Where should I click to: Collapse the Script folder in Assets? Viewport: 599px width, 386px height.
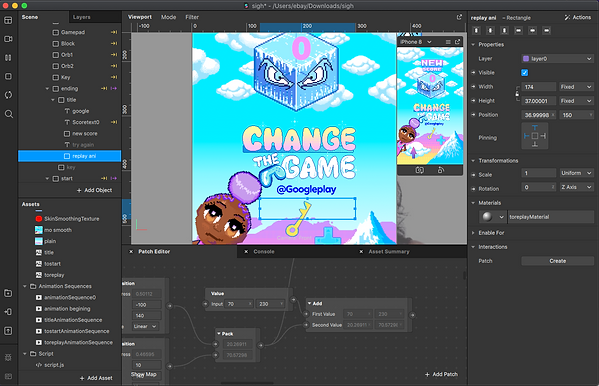pos(25,354)
